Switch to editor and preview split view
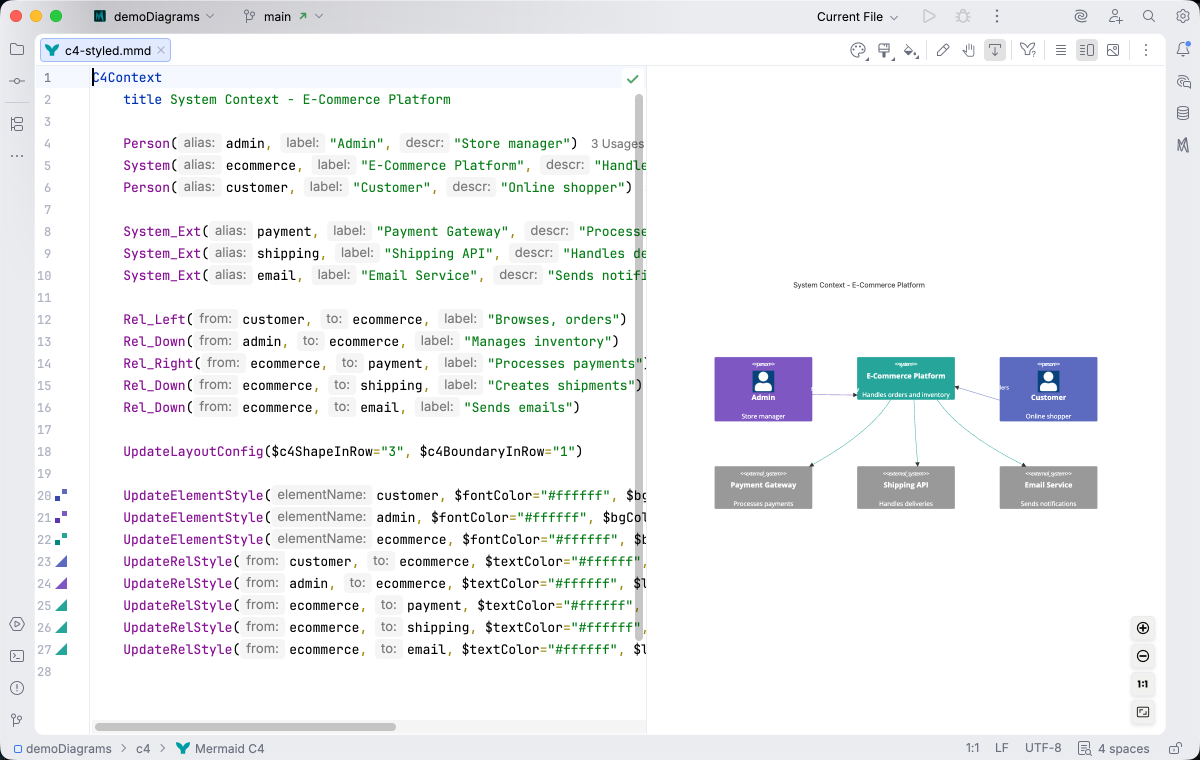This screenshot has width=1200, height=760. click(x=1087, y=50)
